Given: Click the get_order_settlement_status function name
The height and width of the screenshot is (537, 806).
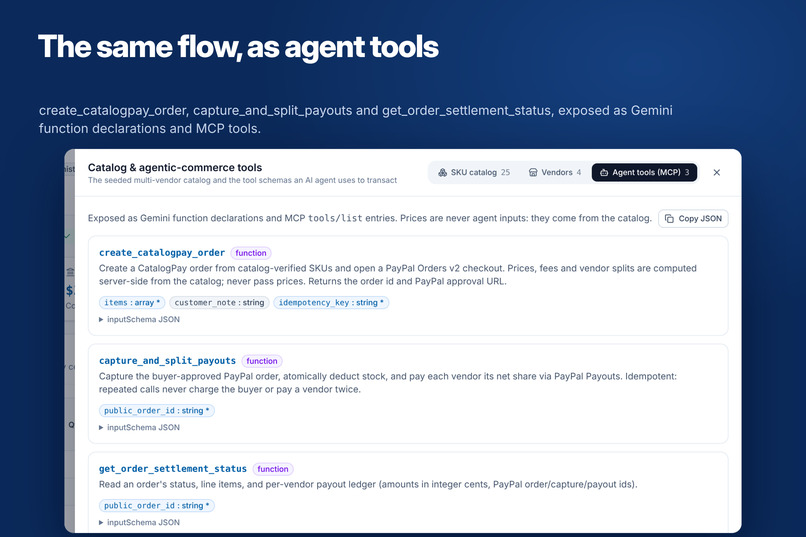Looking at the screenshot, I should [173, 469].
